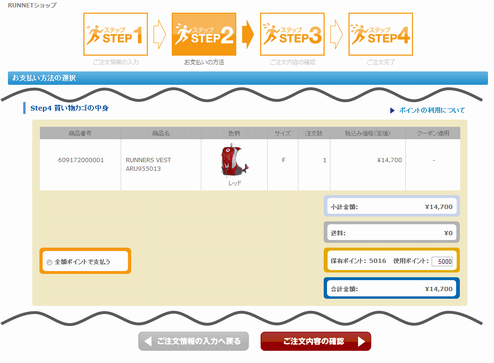Click the subtotal amount ¥14,700 box
The width and height of the screenshot is (494, 363).
(x=392, y=207)
